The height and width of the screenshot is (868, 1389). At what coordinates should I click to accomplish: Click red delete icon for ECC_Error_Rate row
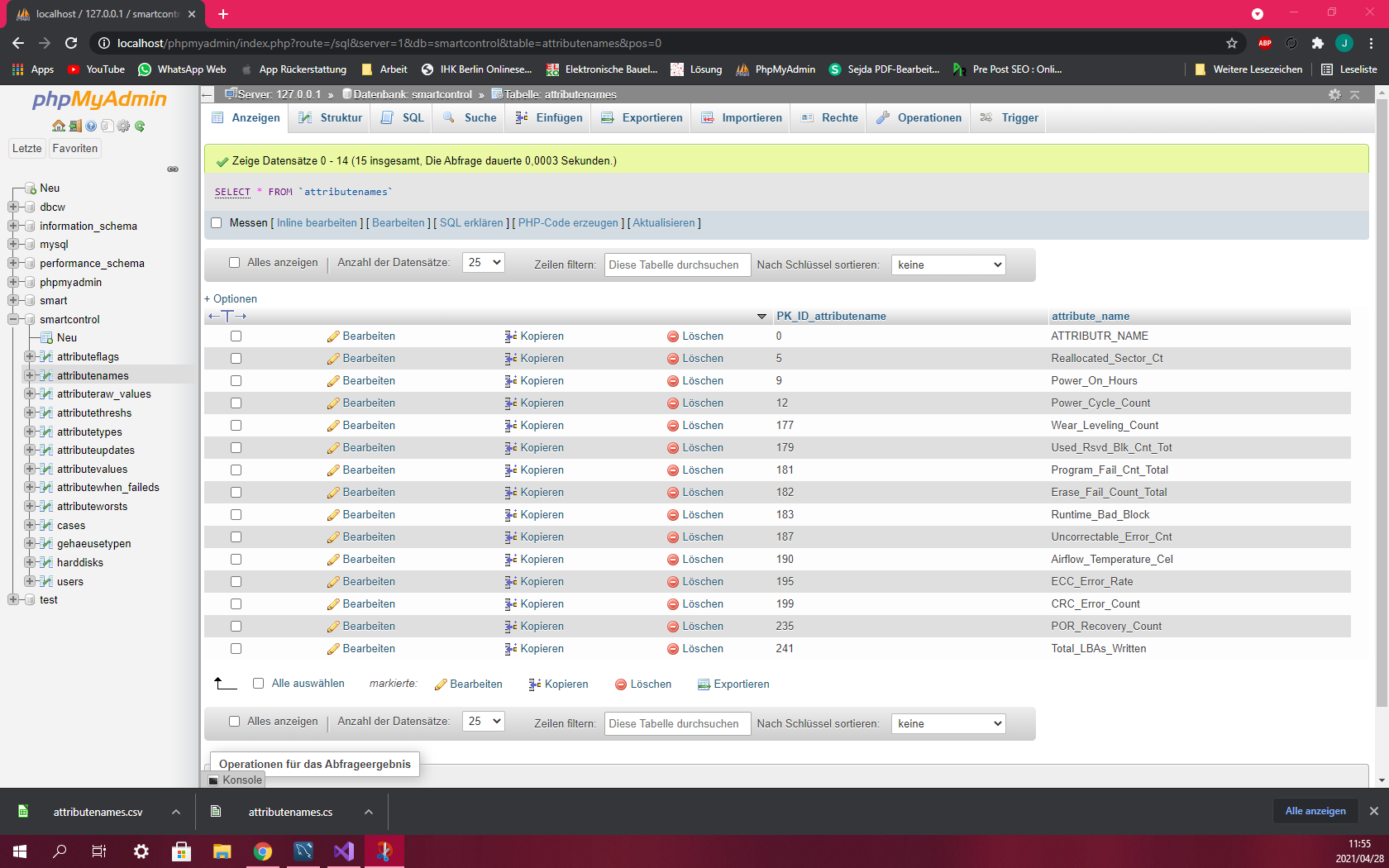[x=673, y=582]
